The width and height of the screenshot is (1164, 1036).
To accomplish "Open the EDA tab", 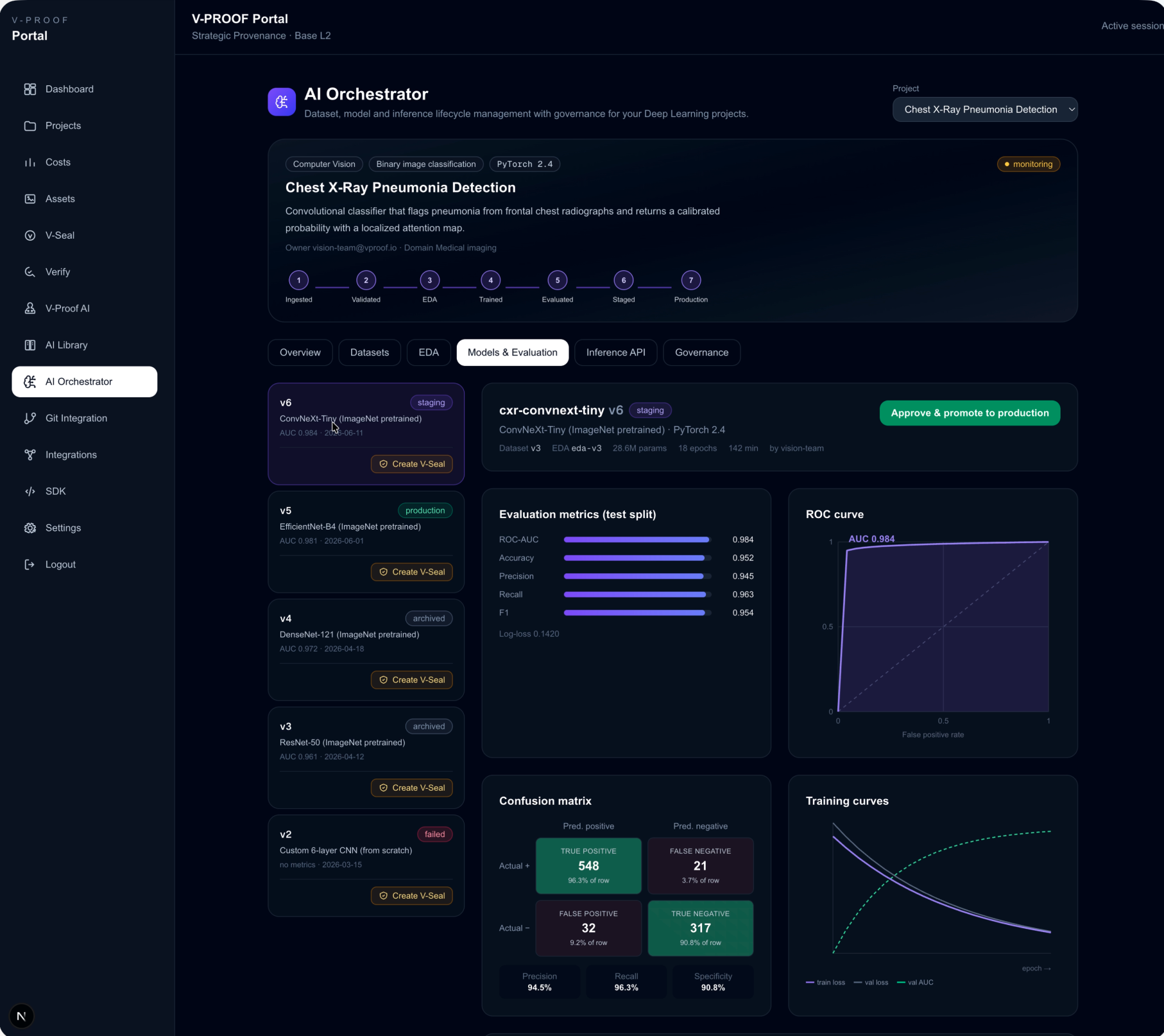I will [x=429, y=352].
